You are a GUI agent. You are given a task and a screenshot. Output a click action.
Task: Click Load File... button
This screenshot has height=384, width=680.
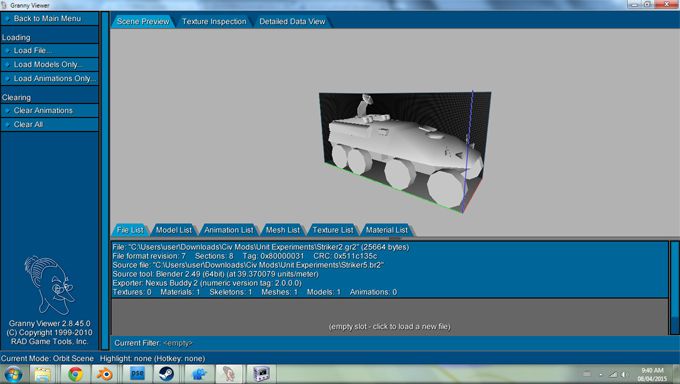(50, 50)
